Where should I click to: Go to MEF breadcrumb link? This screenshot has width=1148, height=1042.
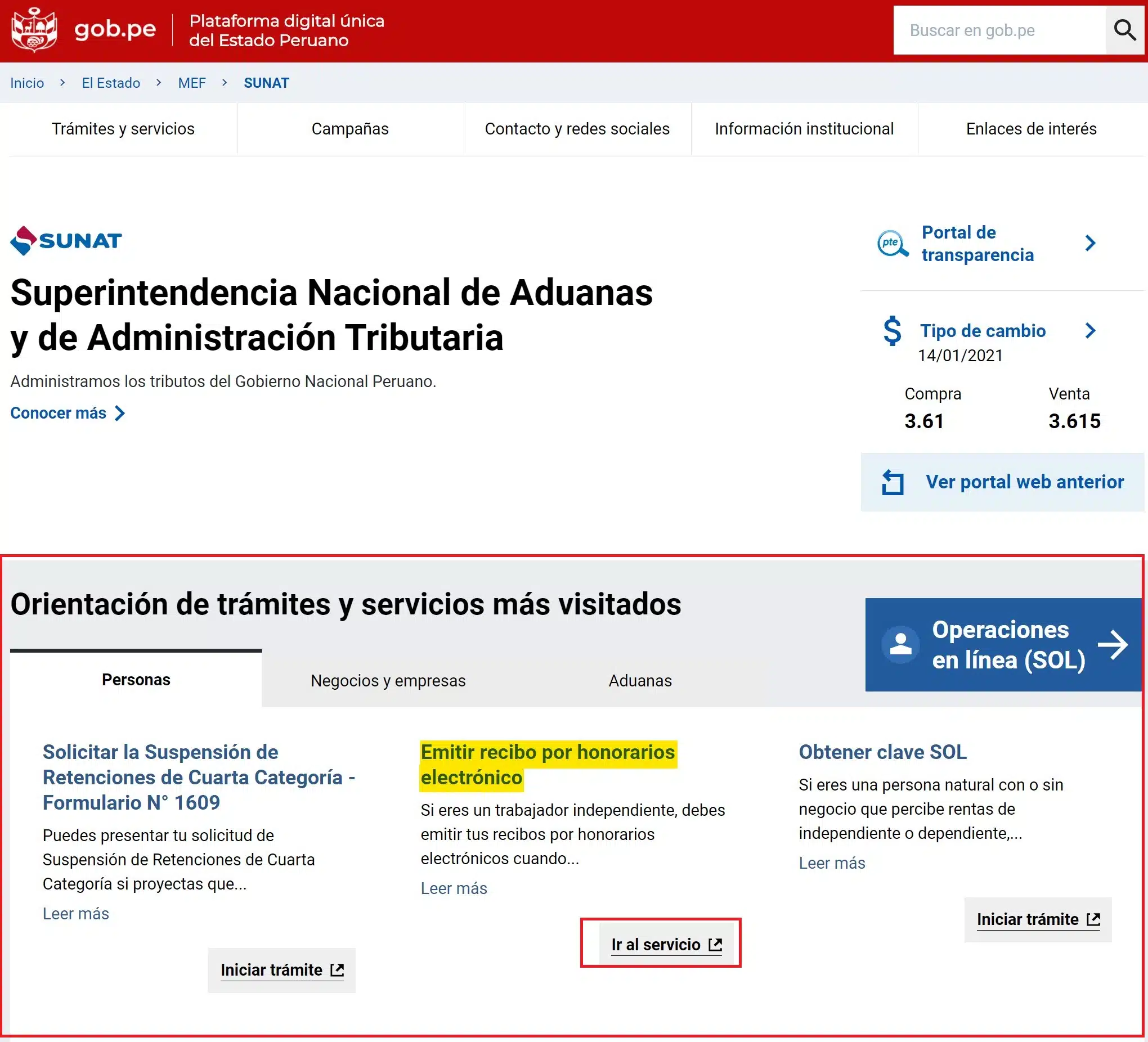pyautogui.click(x=192, y=83)
